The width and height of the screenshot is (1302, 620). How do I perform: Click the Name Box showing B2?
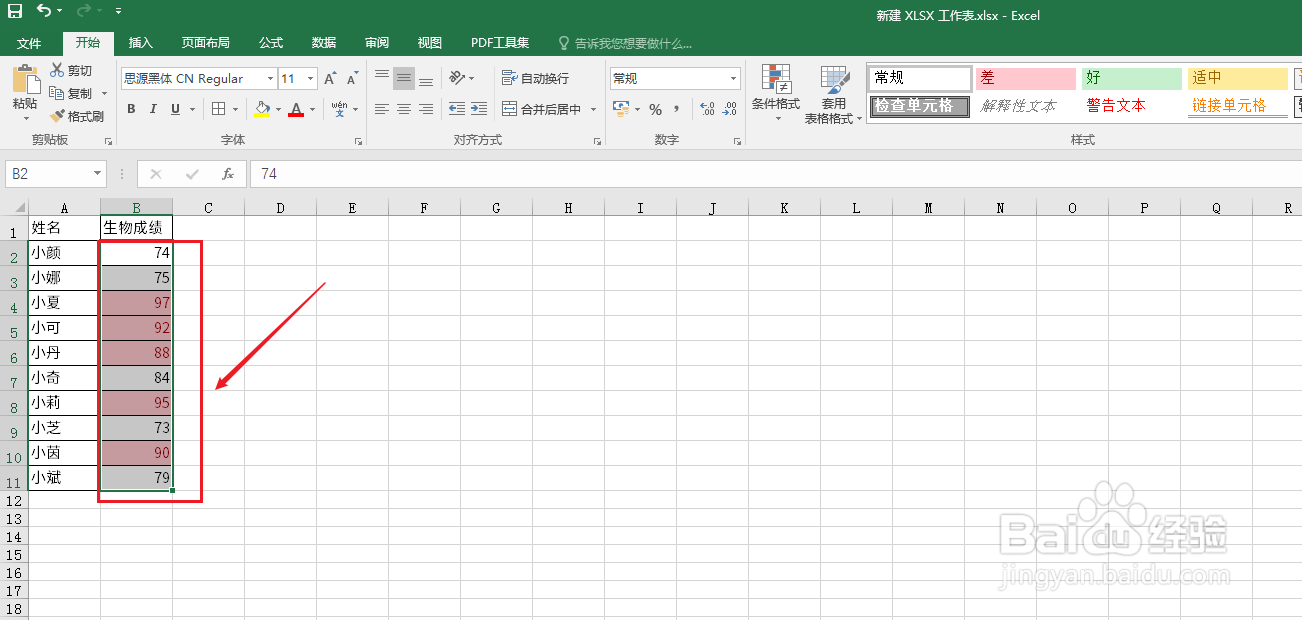(x=50, y=173)
